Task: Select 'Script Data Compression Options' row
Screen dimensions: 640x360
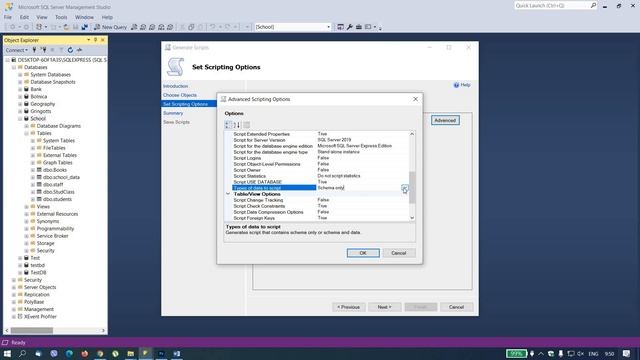Action: pyautogui.click(x=320, y=212)
